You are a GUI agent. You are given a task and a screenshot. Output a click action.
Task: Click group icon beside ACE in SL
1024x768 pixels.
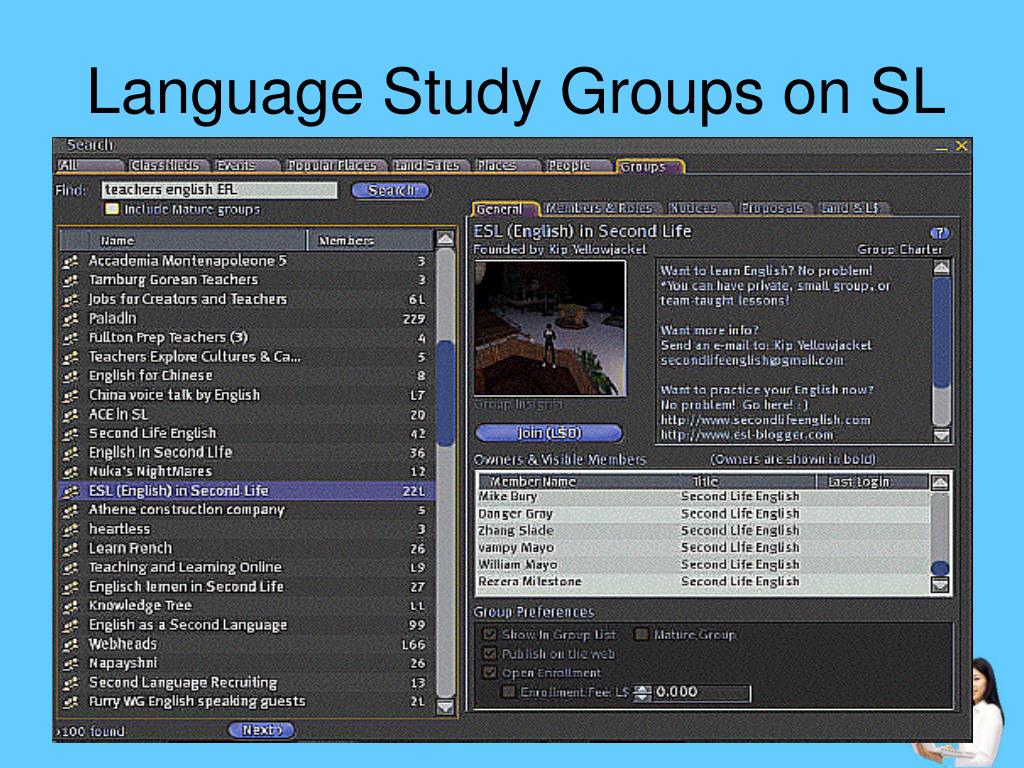tap(71, 415)
